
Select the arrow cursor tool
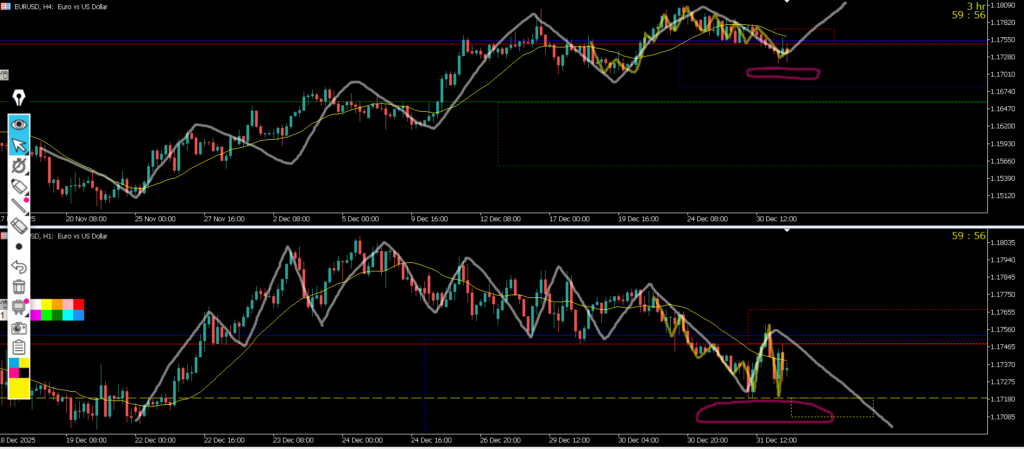[19, 146]
